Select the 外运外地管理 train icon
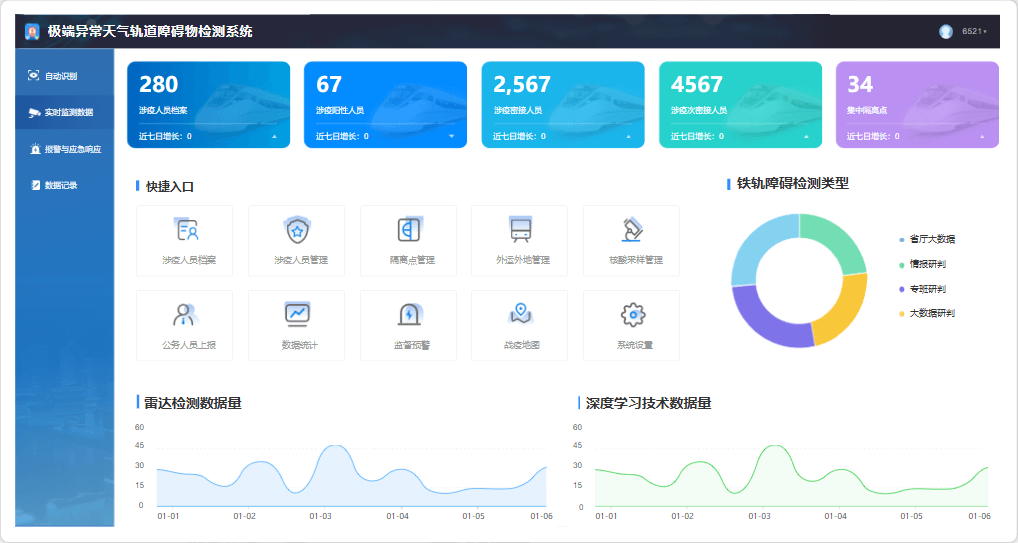This screenshot has width=1018, height=543. tap(520, 230)
